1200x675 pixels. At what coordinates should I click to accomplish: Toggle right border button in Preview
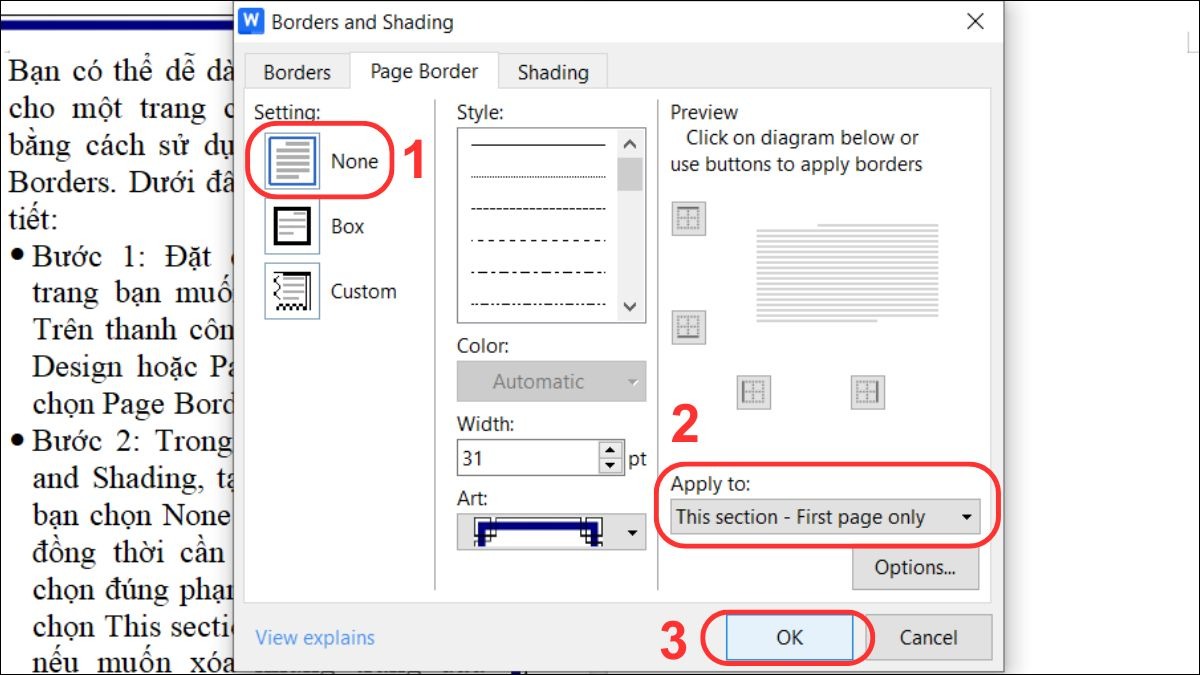tap(867, 392)
